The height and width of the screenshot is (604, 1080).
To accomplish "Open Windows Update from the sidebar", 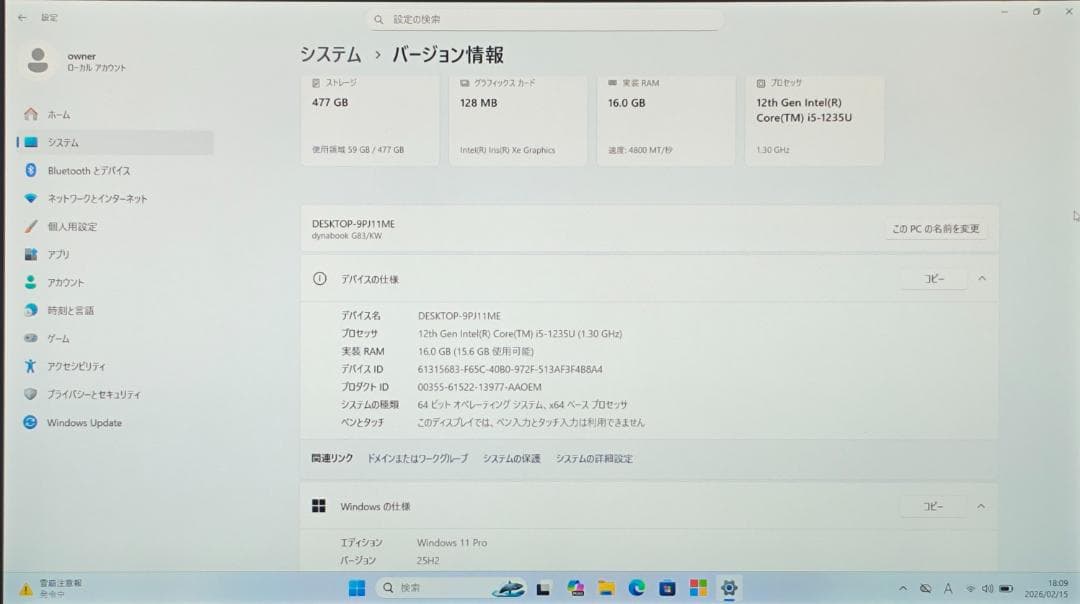I will 85,423.
